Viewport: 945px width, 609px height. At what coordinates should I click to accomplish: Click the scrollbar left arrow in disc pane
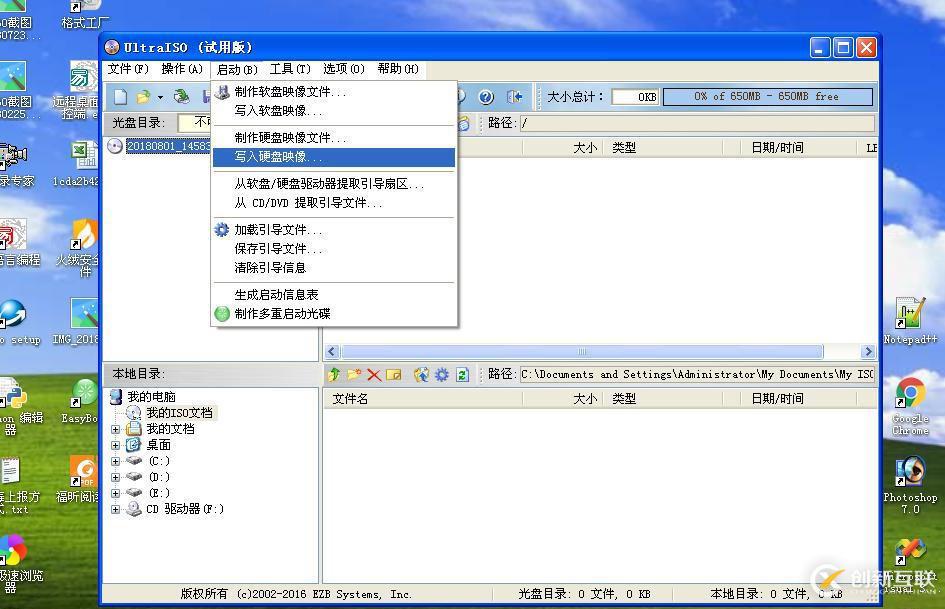tap(332, 352)
